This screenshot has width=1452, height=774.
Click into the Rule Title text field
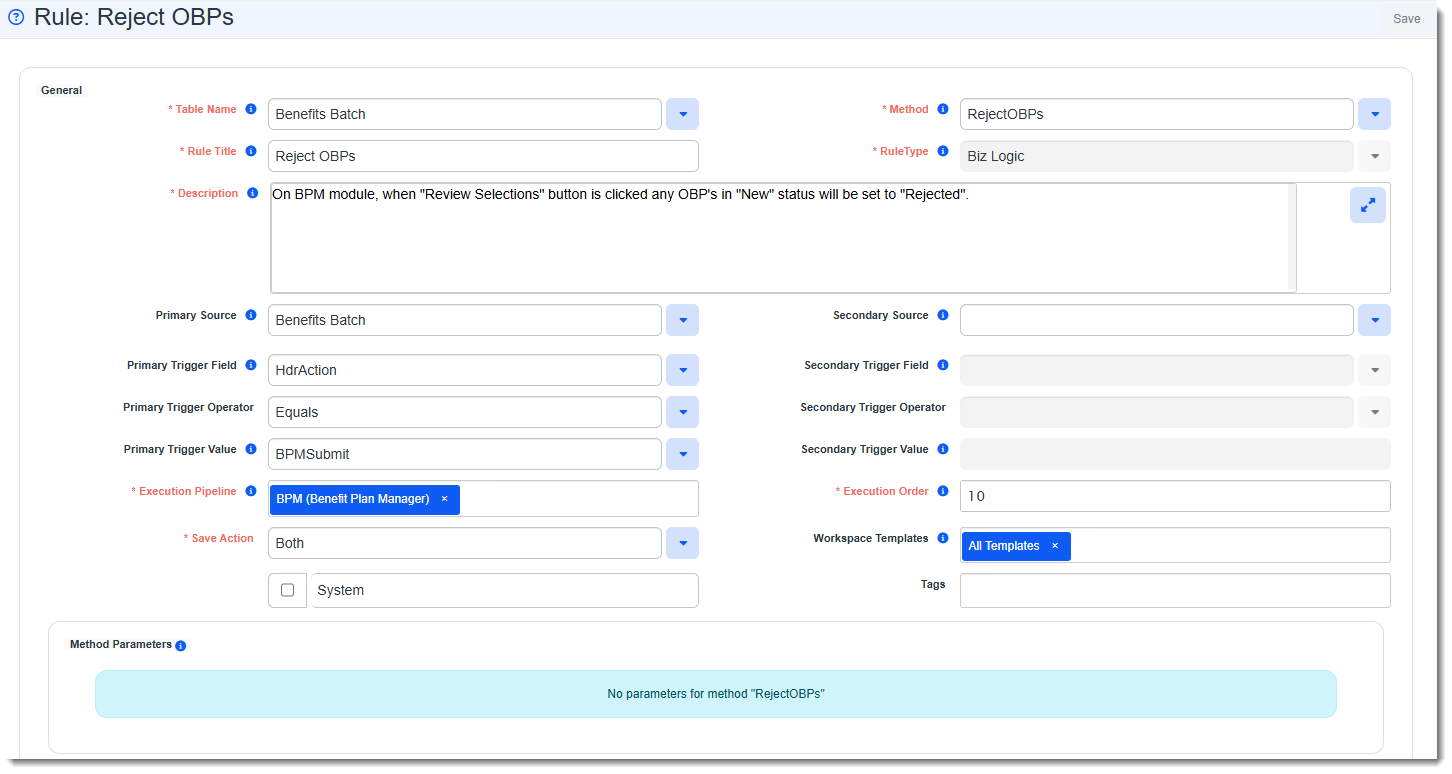click(483, 156)
